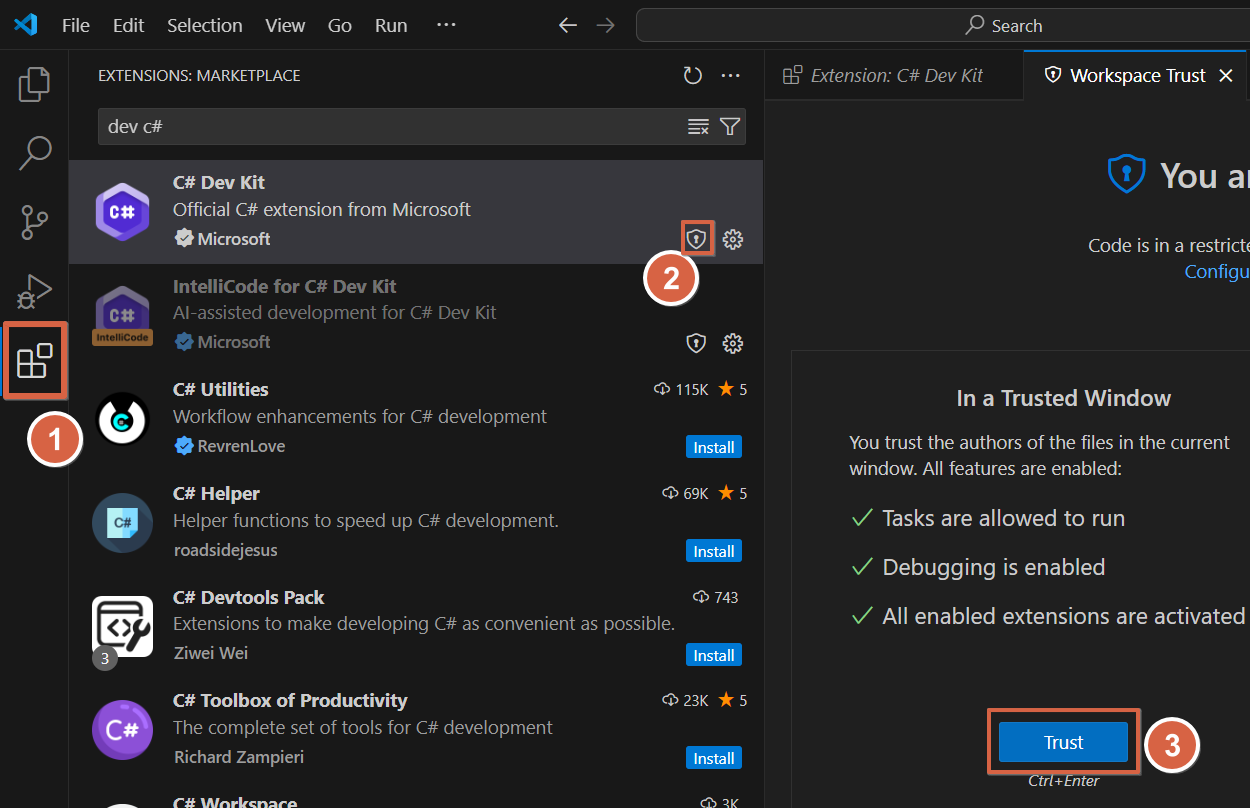Refresh the extensions marketplace list

692,76
